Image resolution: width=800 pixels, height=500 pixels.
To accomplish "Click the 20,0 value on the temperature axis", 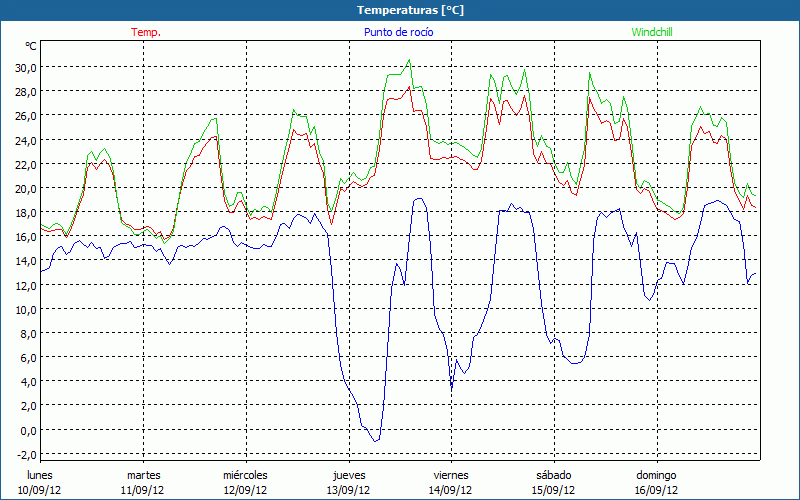I will pyautogui.click(x=25, y=188).
